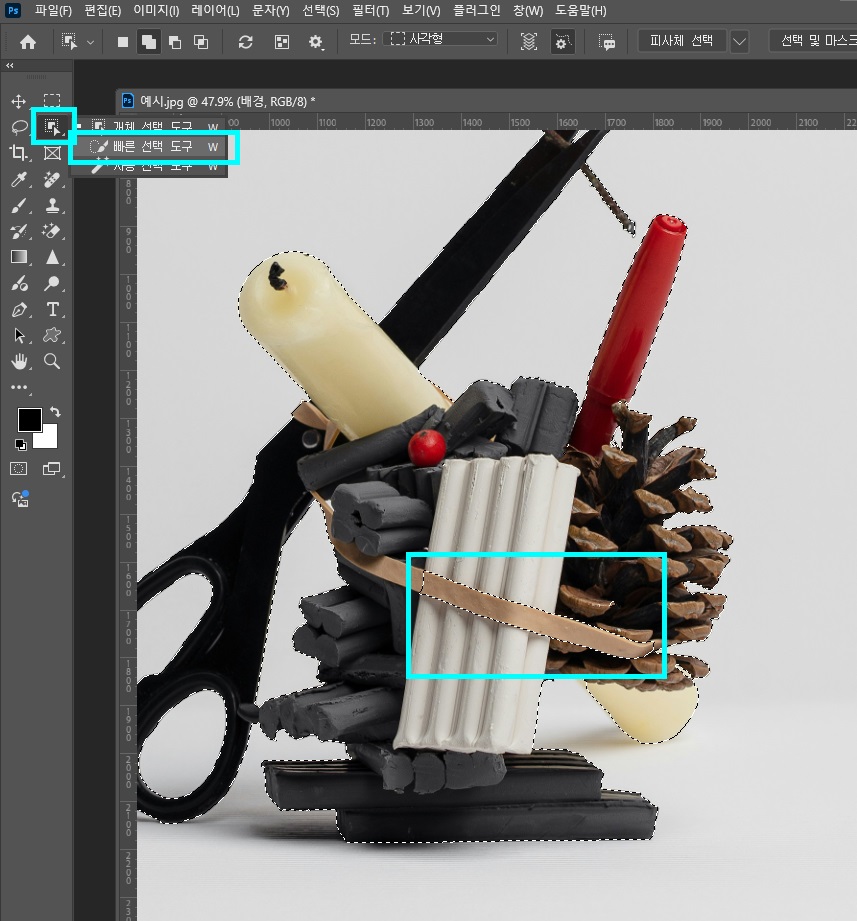
Task: Swap foreground and background colors
Action: tap(55, 412)
